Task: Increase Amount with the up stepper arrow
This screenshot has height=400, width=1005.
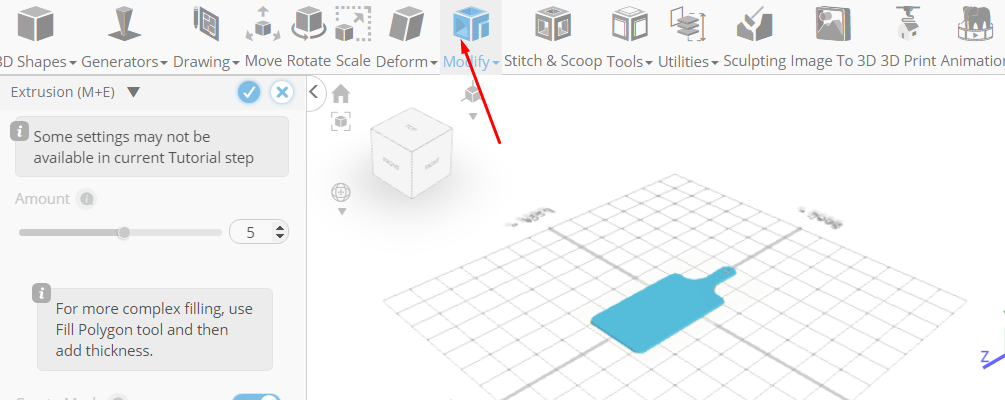Action: 279,228
